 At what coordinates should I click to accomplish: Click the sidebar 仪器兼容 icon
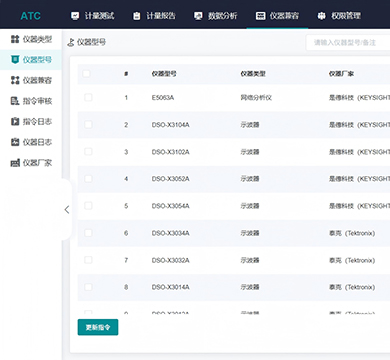point(15,80)
